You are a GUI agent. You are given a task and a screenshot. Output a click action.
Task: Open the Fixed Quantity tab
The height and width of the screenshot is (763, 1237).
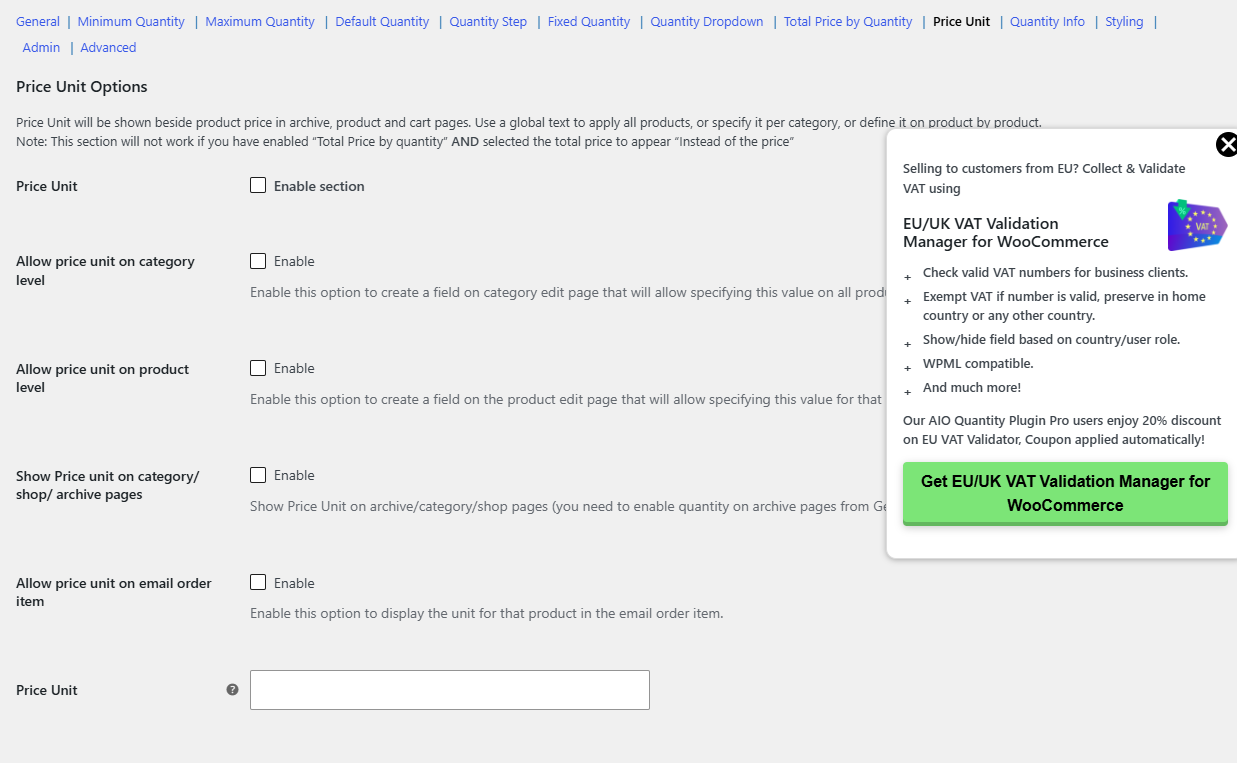point(589,21)
